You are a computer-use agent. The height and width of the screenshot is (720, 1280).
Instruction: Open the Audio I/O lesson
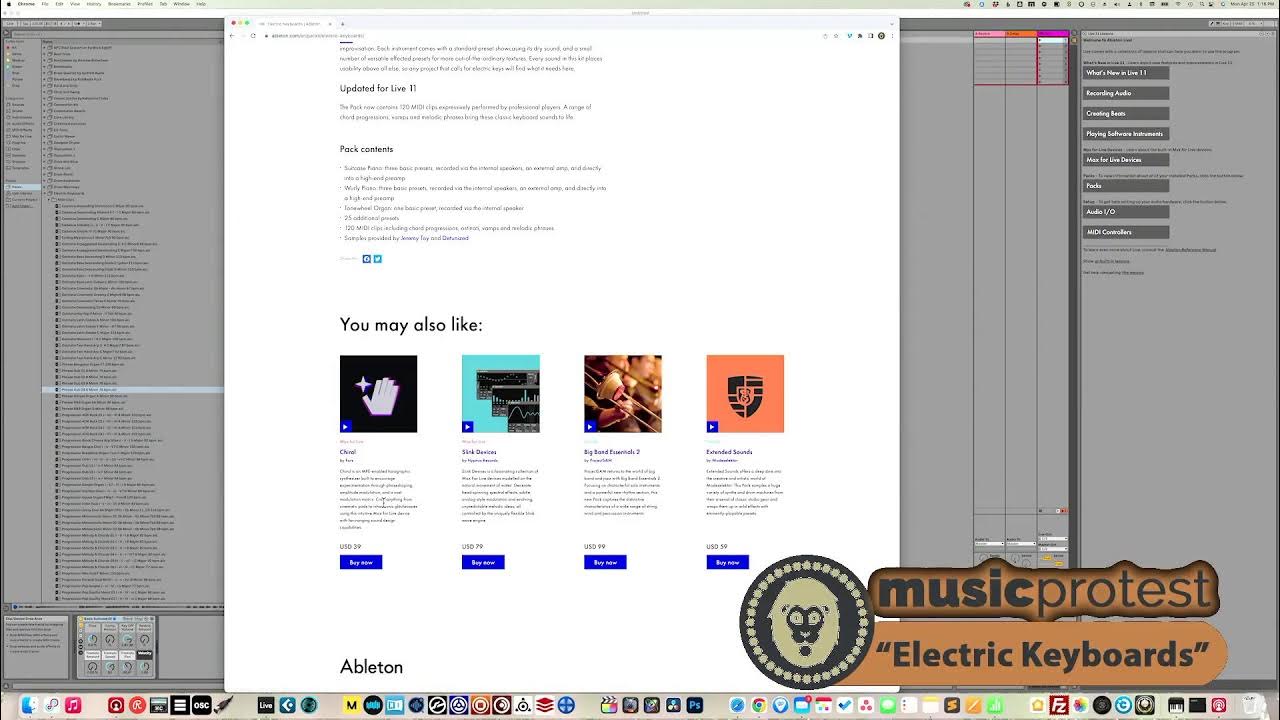click(x=1126, y=212)
